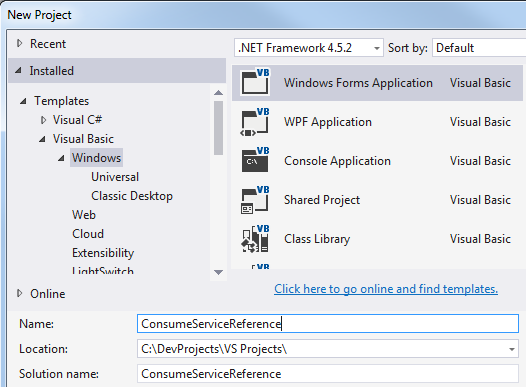Collapse the Templates tree node
The height and width of the screenshot is (387, 526).
(x=23, y=101)
